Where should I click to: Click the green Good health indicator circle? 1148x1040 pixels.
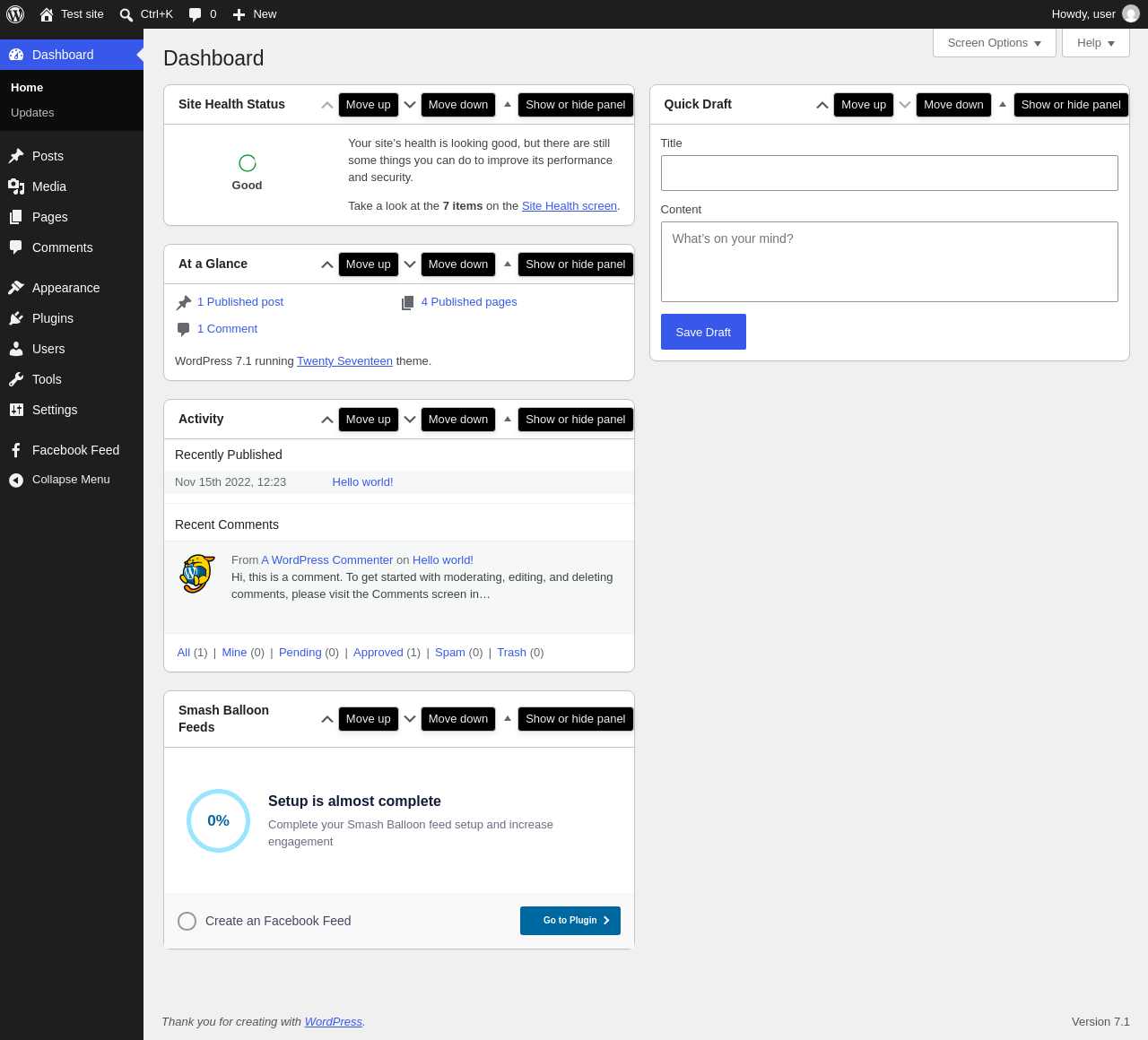248,162
